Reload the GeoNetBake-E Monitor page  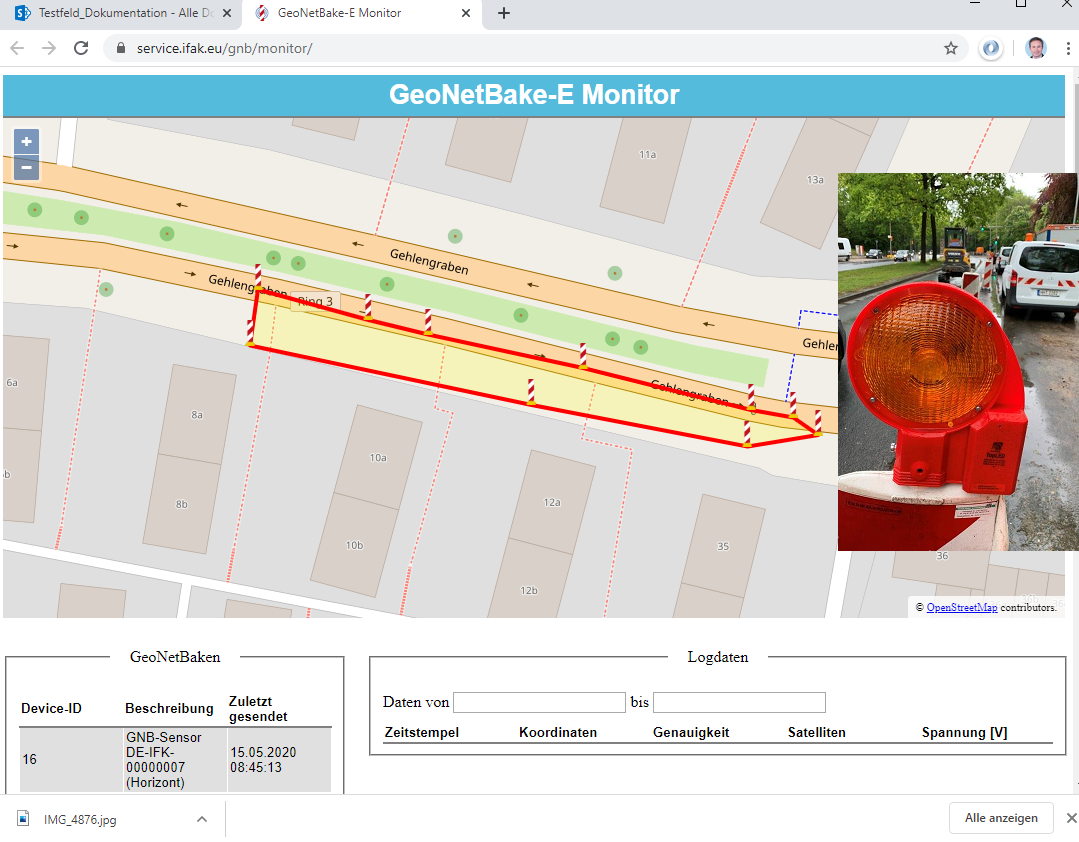tap(81, 48)
